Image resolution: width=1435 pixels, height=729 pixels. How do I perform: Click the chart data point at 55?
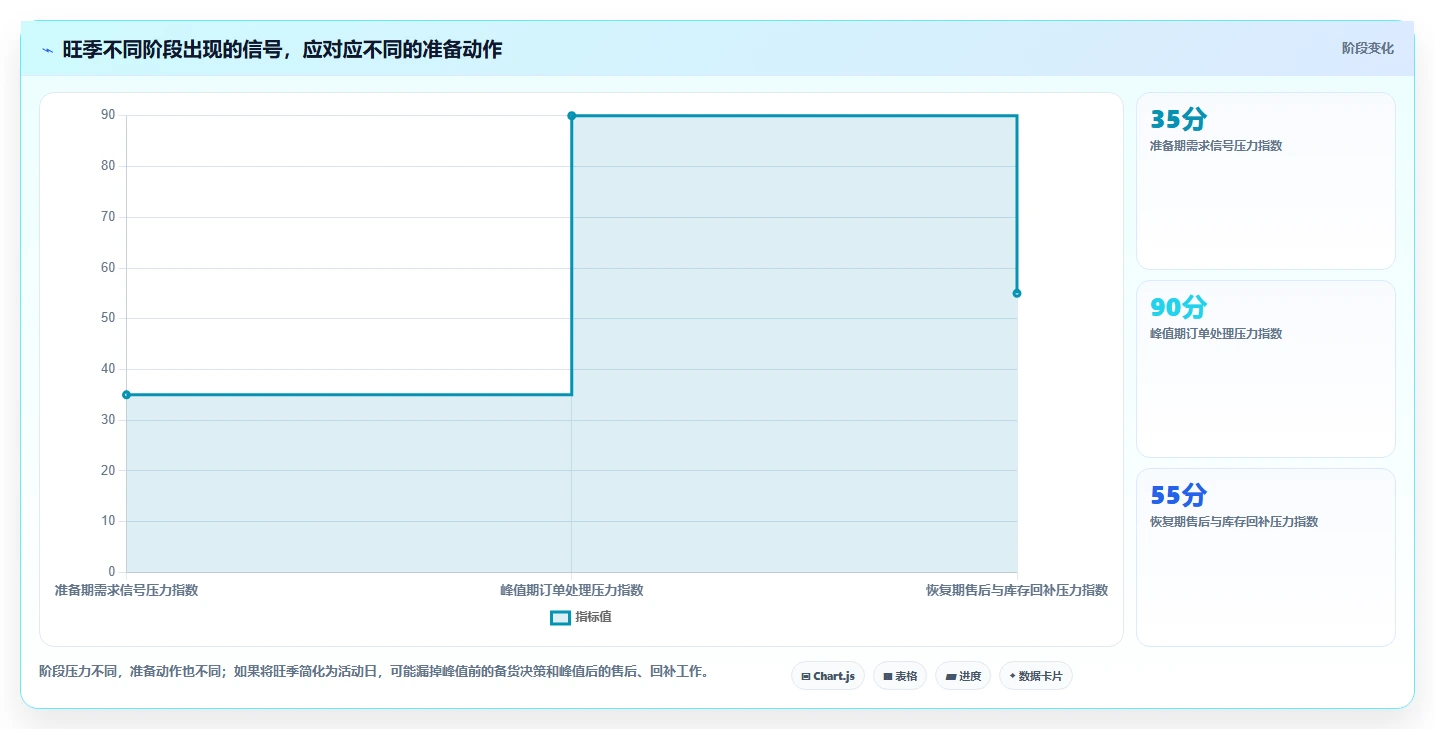(x=1017, y=293)
